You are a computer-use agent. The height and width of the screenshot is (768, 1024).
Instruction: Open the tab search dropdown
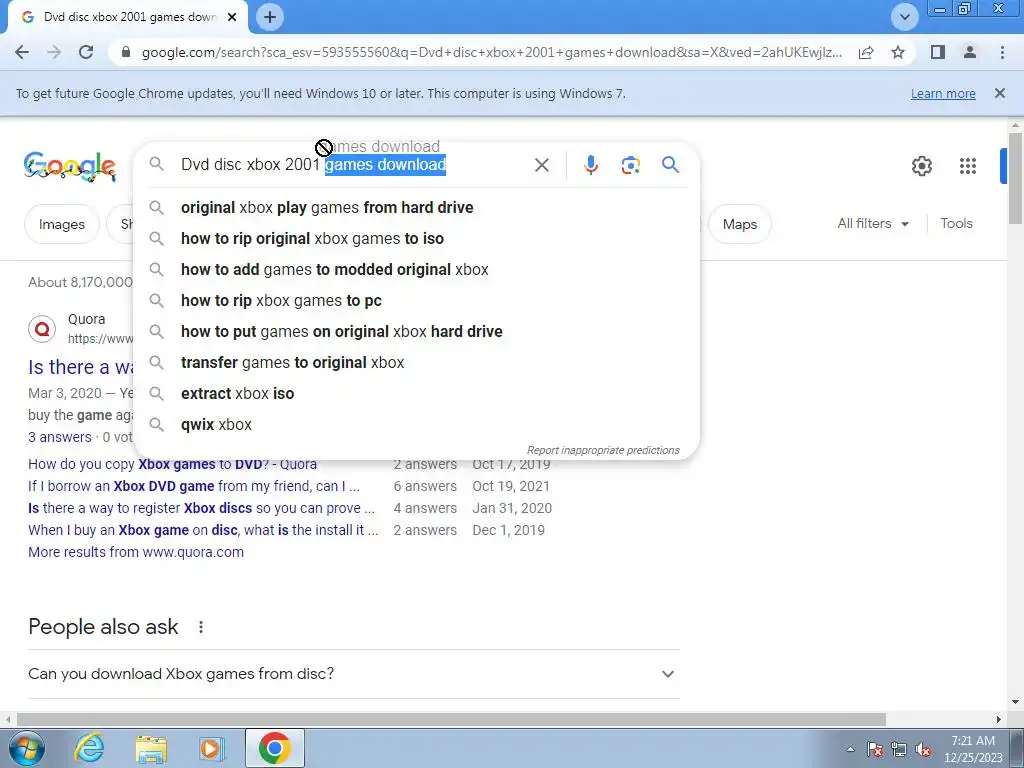[904, 17]
